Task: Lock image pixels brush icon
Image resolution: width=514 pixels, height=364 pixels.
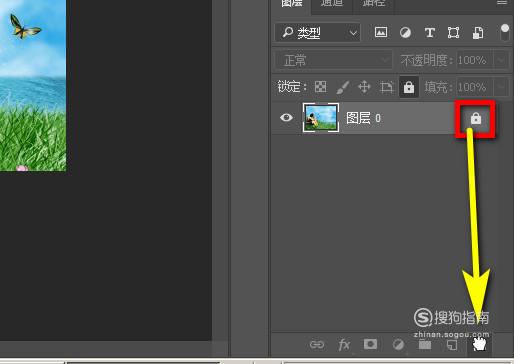Action: (x=343, y=87)
